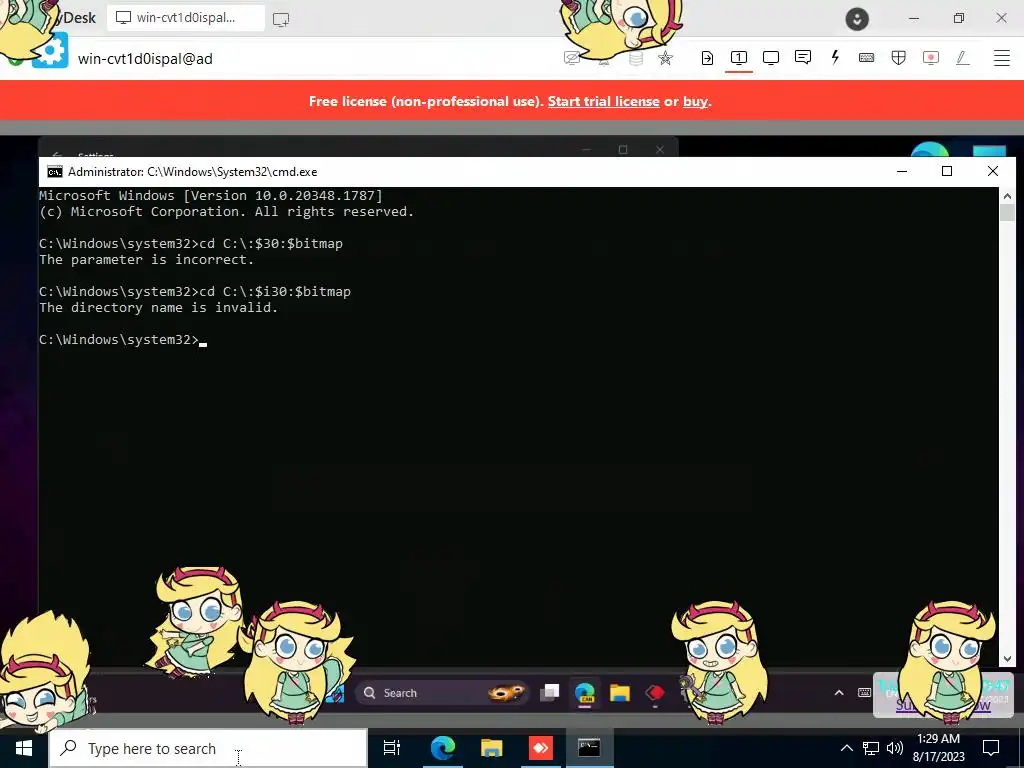Viewport: 1024px width, 768px height.
Task: Click the cmd vertical scrollbar thumb
Action: [x=1006, y=213]
